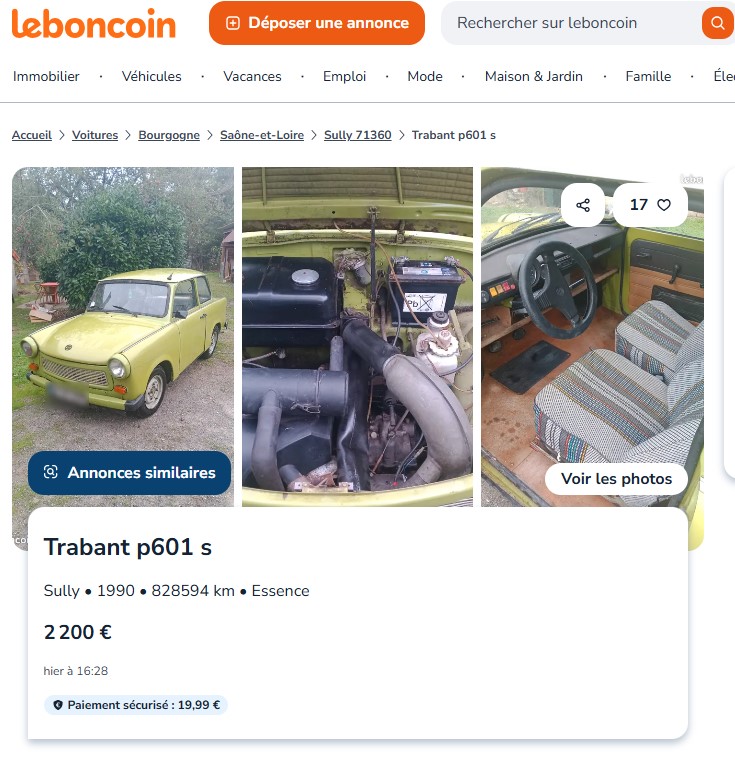Screen dimensions: 735x758
Task: Click the camera icon in Annonces similaires
Action: click(51, 472)
